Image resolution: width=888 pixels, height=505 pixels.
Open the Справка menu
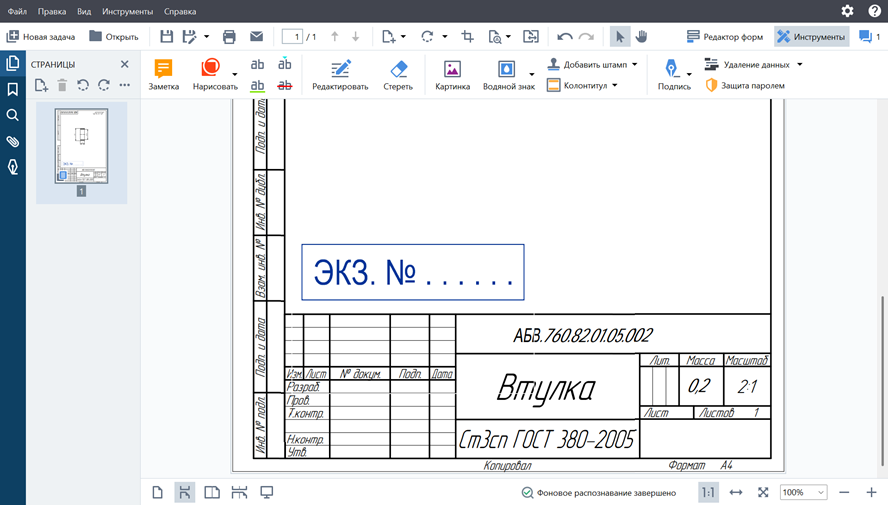pos(180,11)
